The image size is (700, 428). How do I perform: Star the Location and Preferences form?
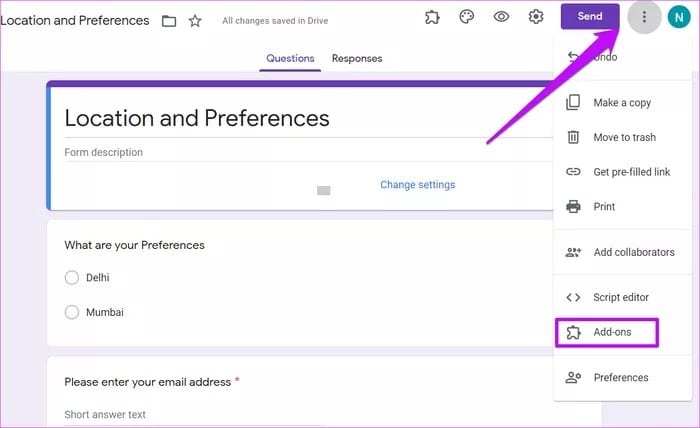point(195,21)
